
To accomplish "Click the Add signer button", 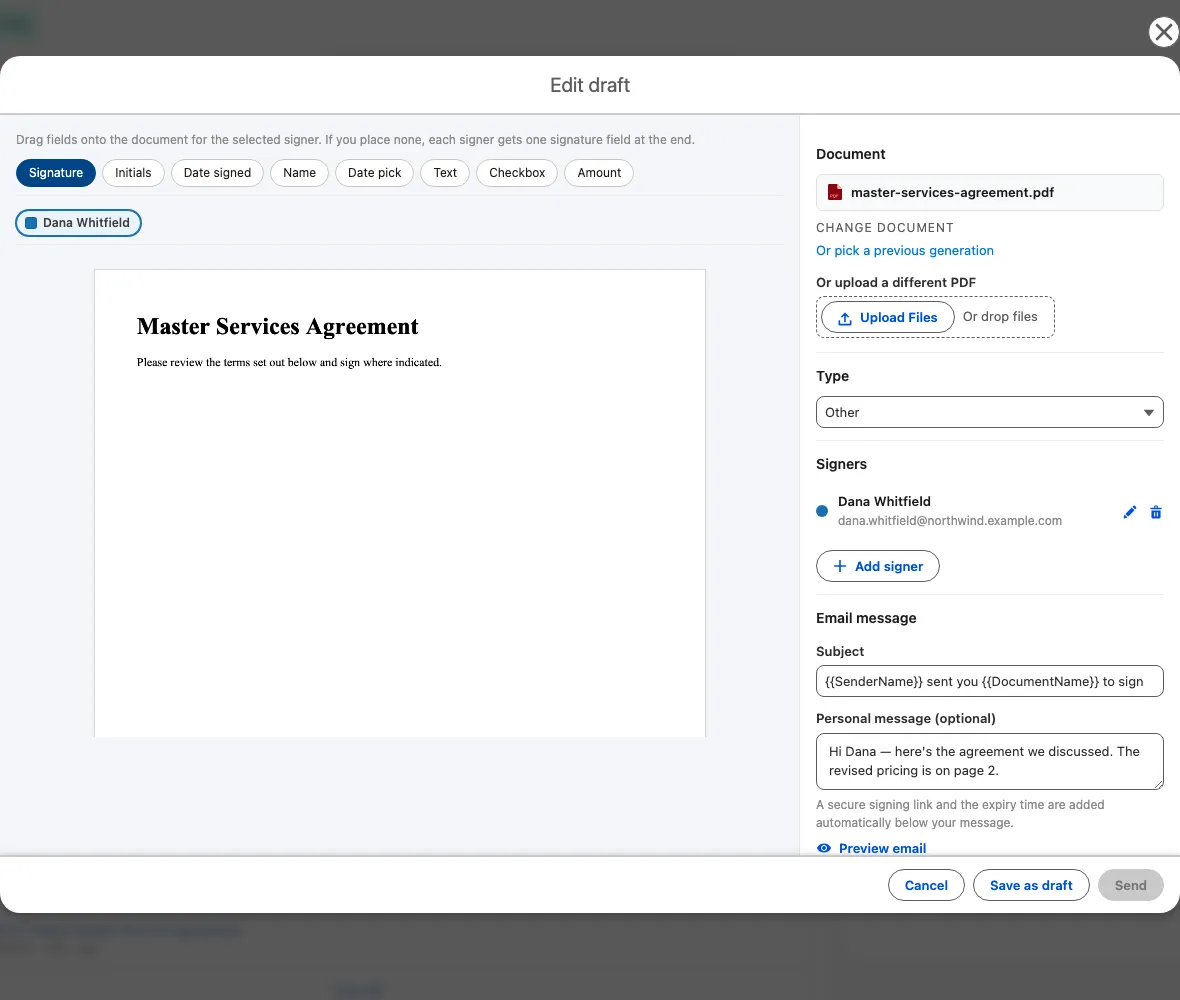I will (x=877, y=566).
